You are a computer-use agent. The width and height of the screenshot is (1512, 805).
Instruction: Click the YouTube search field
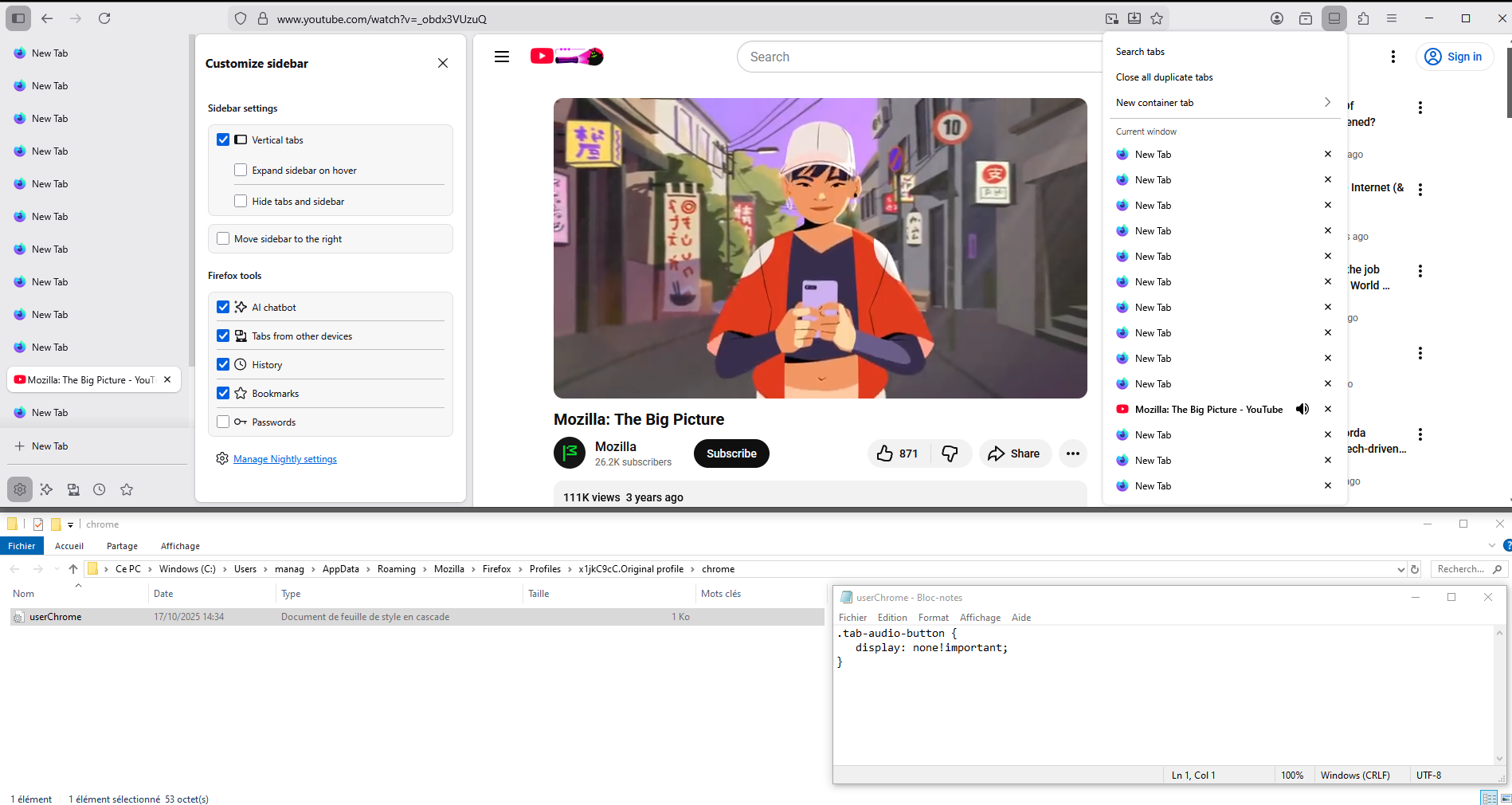916,57
